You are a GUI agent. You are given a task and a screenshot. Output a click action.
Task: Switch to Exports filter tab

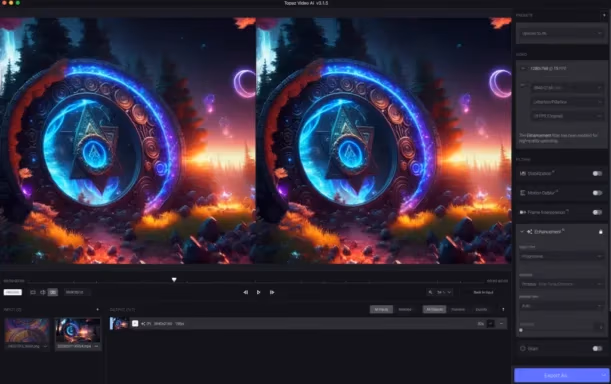coord(481,310)
